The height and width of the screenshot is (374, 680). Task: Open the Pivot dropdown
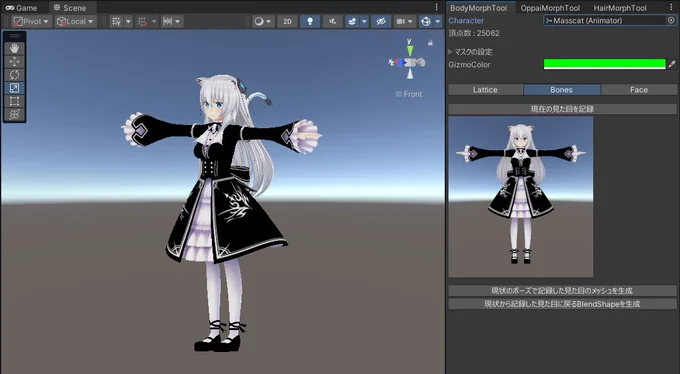32,21
